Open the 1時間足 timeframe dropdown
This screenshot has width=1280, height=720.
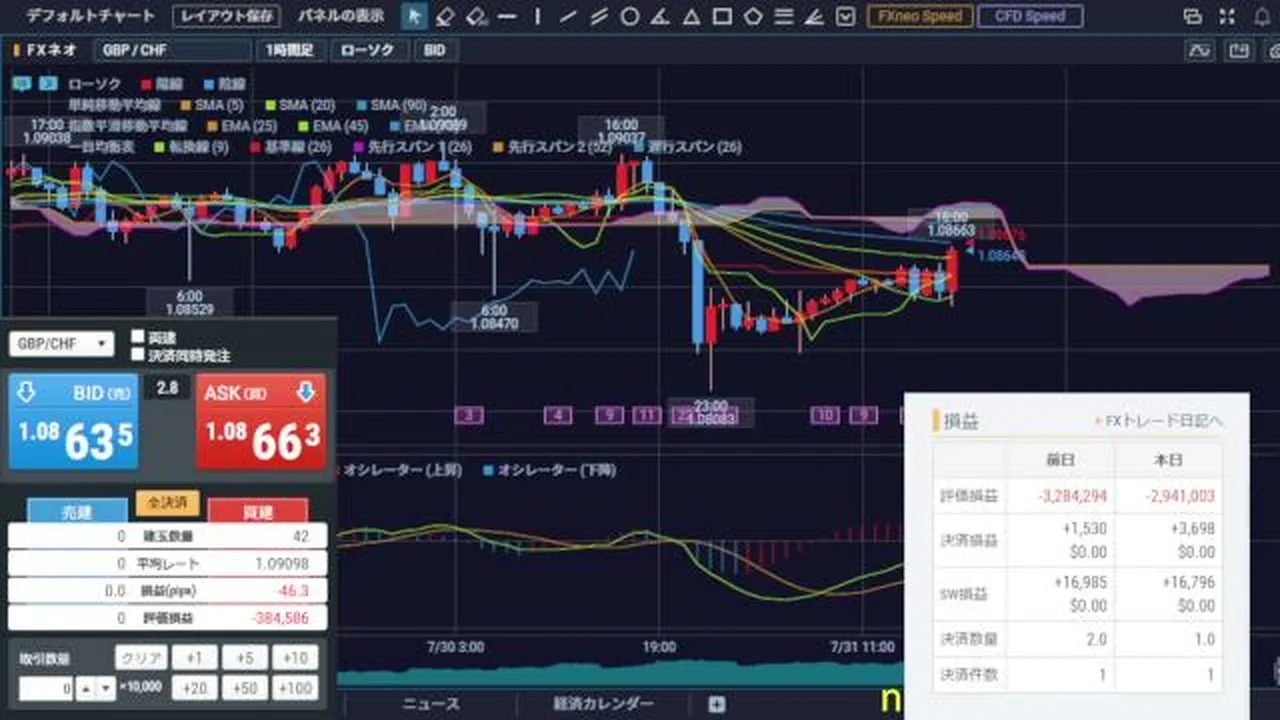(x=290, y=50)
